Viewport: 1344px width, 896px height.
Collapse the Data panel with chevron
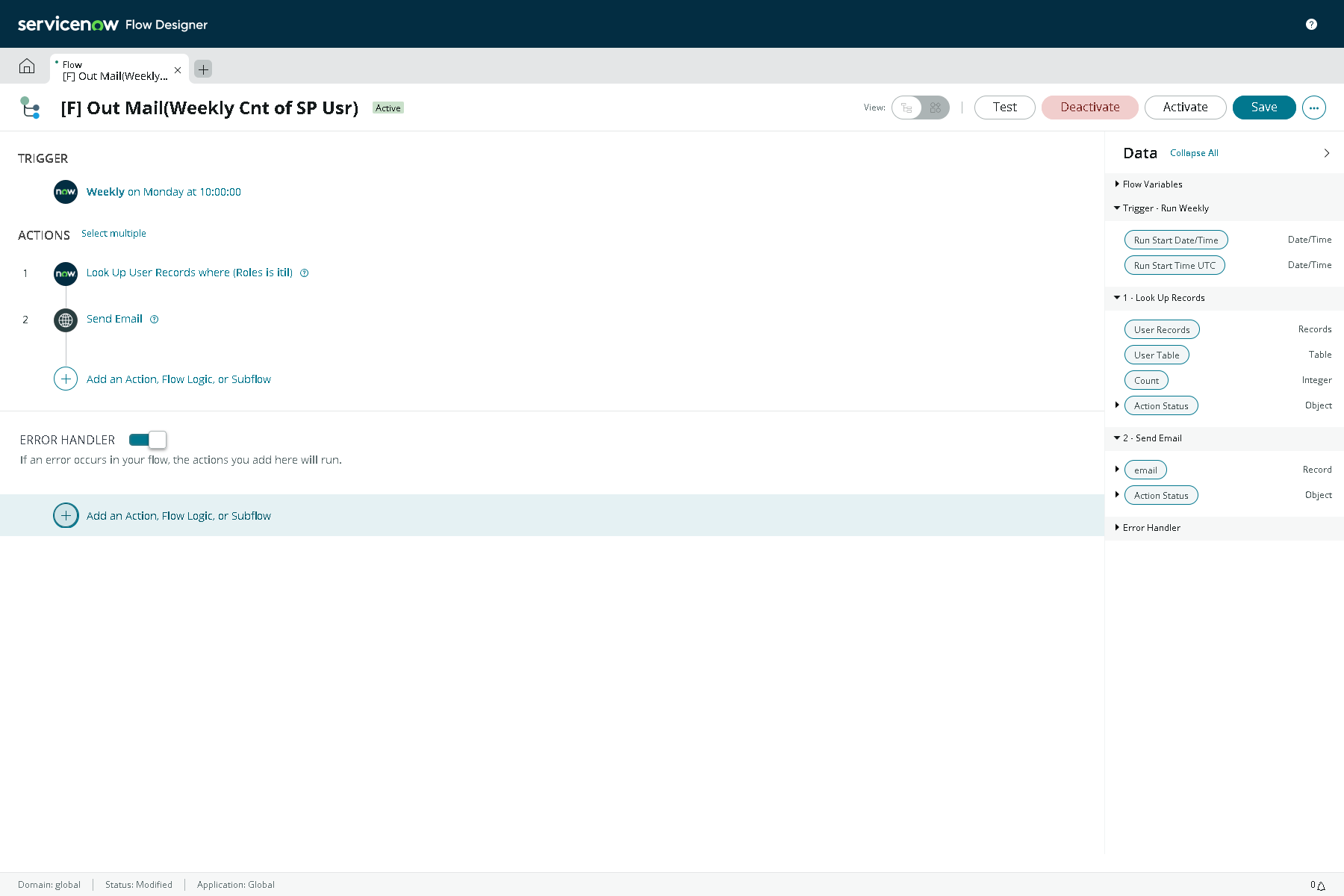click(1327, 153)
